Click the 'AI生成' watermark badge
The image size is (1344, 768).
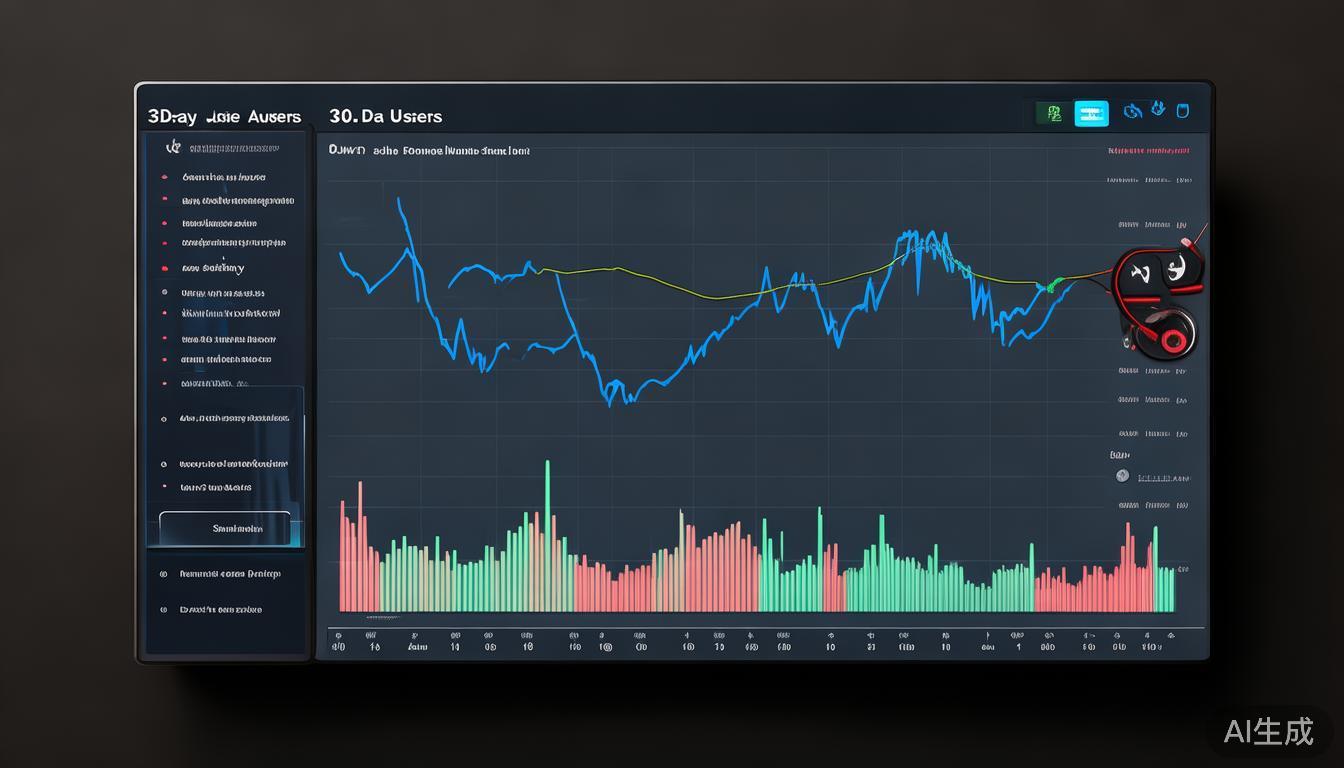point(1268,732)
